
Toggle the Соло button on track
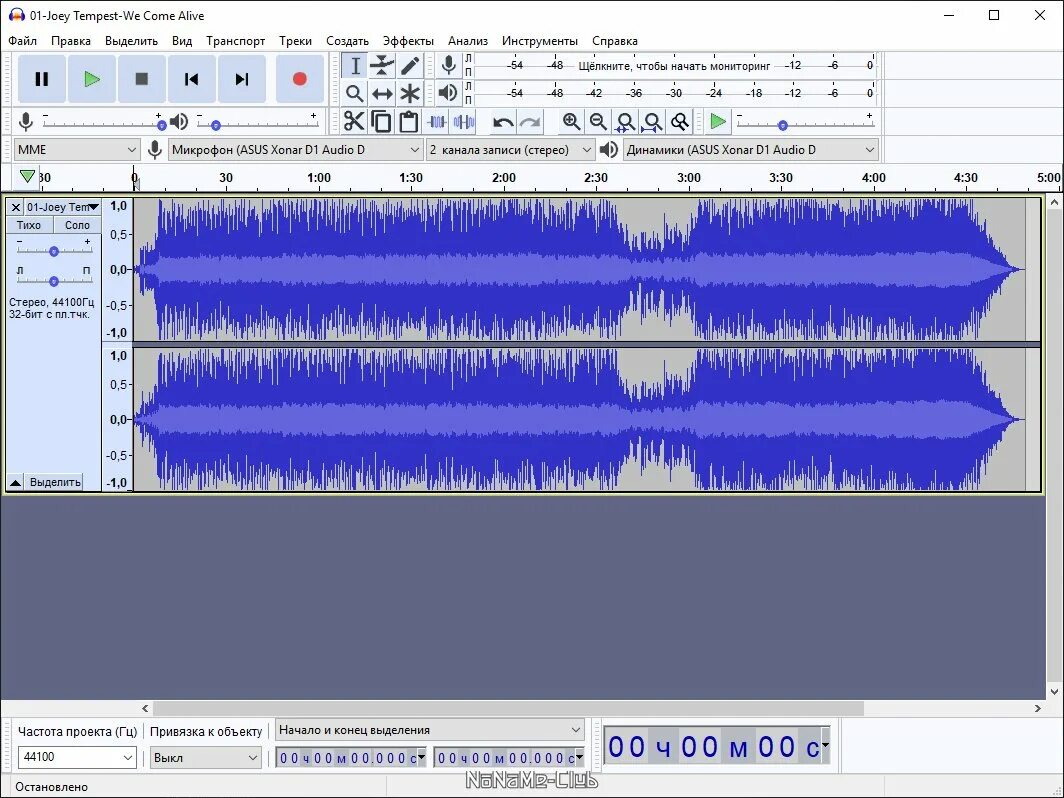click(77, 225)
